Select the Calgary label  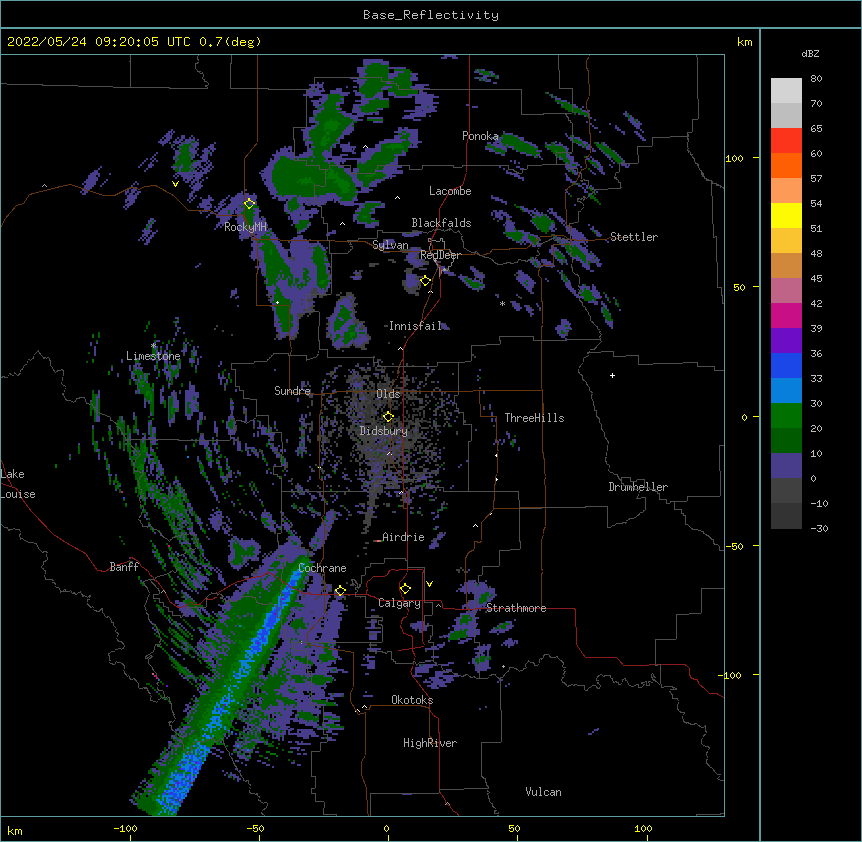point(399,603)
